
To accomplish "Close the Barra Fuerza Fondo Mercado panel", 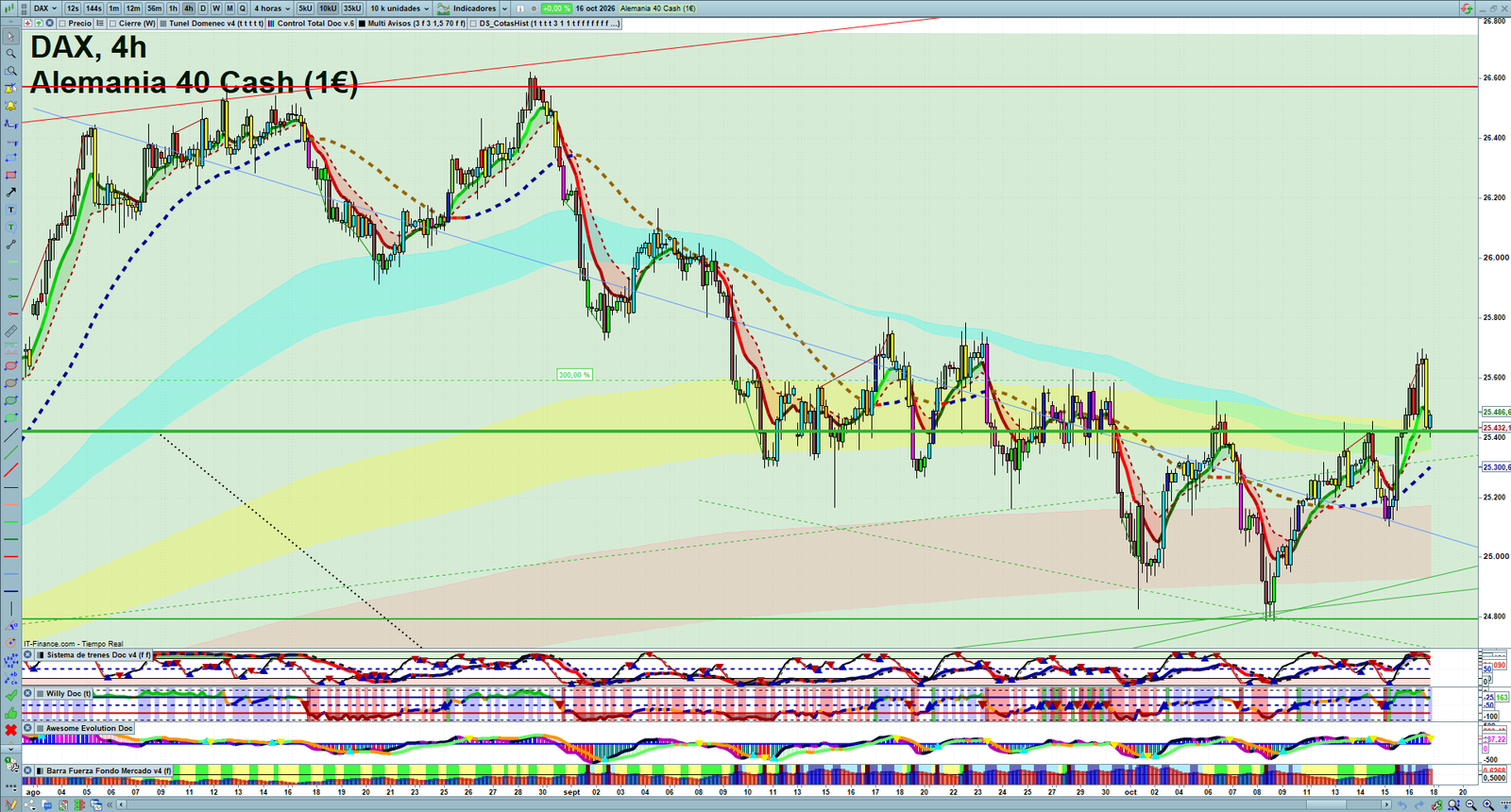I will point(28,770).
